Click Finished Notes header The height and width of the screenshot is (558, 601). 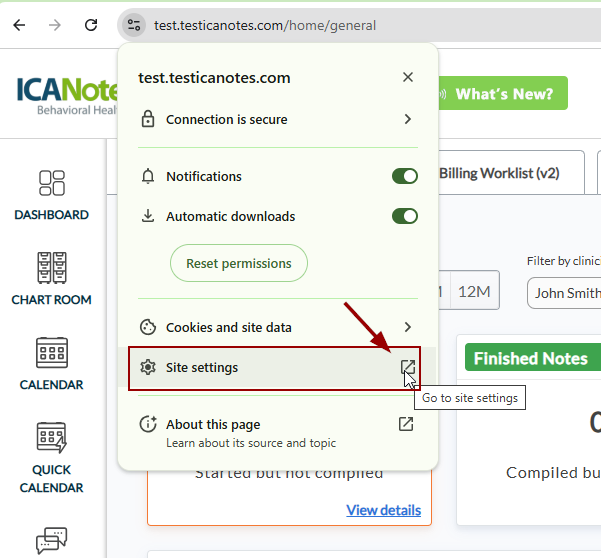point(533,359)
